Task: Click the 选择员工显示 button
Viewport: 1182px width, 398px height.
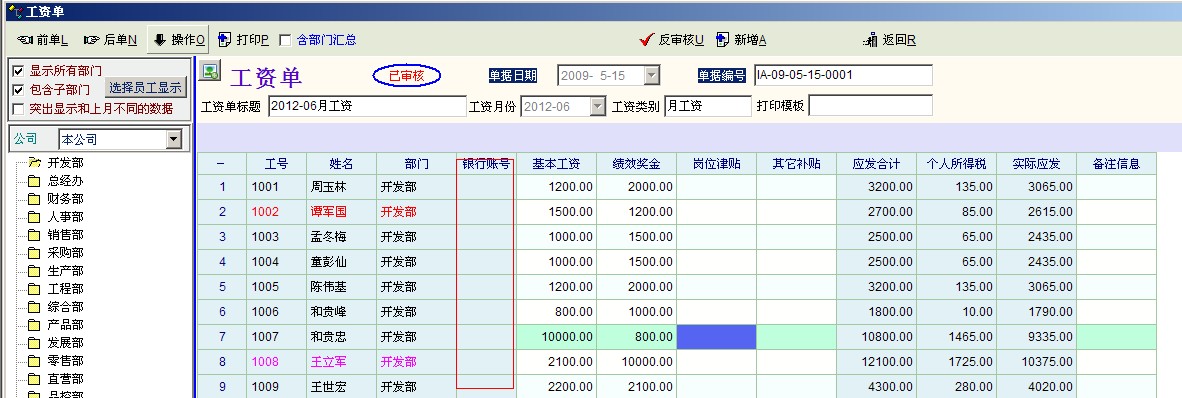Action: (x=145, y=87)
